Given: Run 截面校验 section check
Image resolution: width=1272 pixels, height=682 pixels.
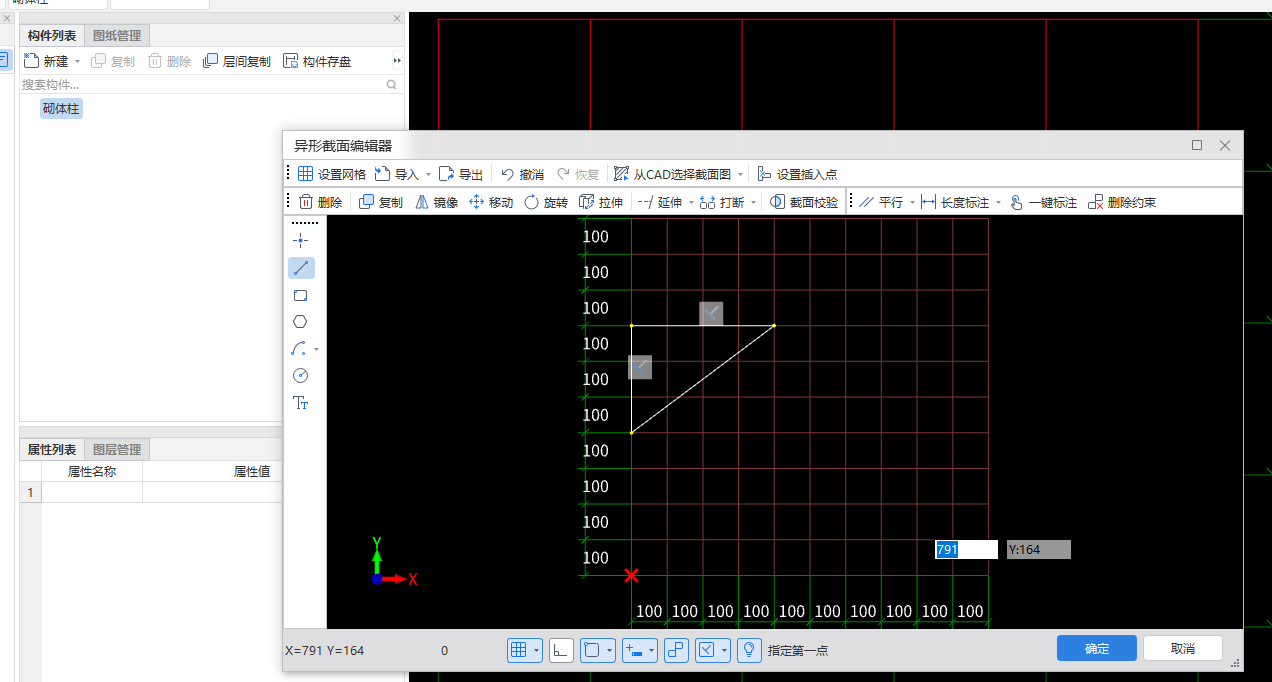Looking at the screenshot, I should tap(804, 202).
